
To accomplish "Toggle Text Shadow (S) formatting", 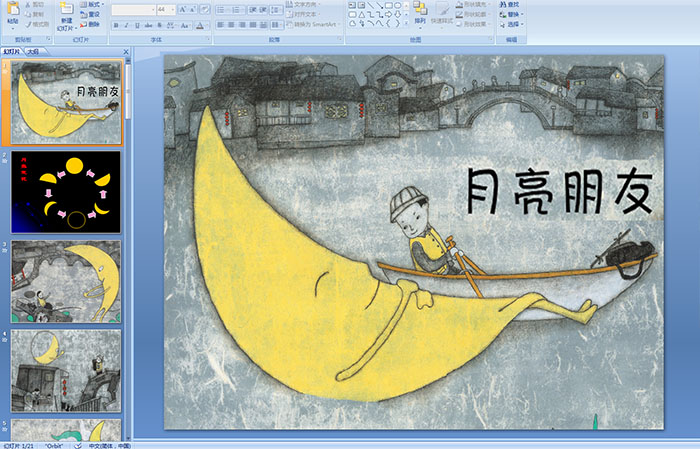I will (x=159, y=25).
